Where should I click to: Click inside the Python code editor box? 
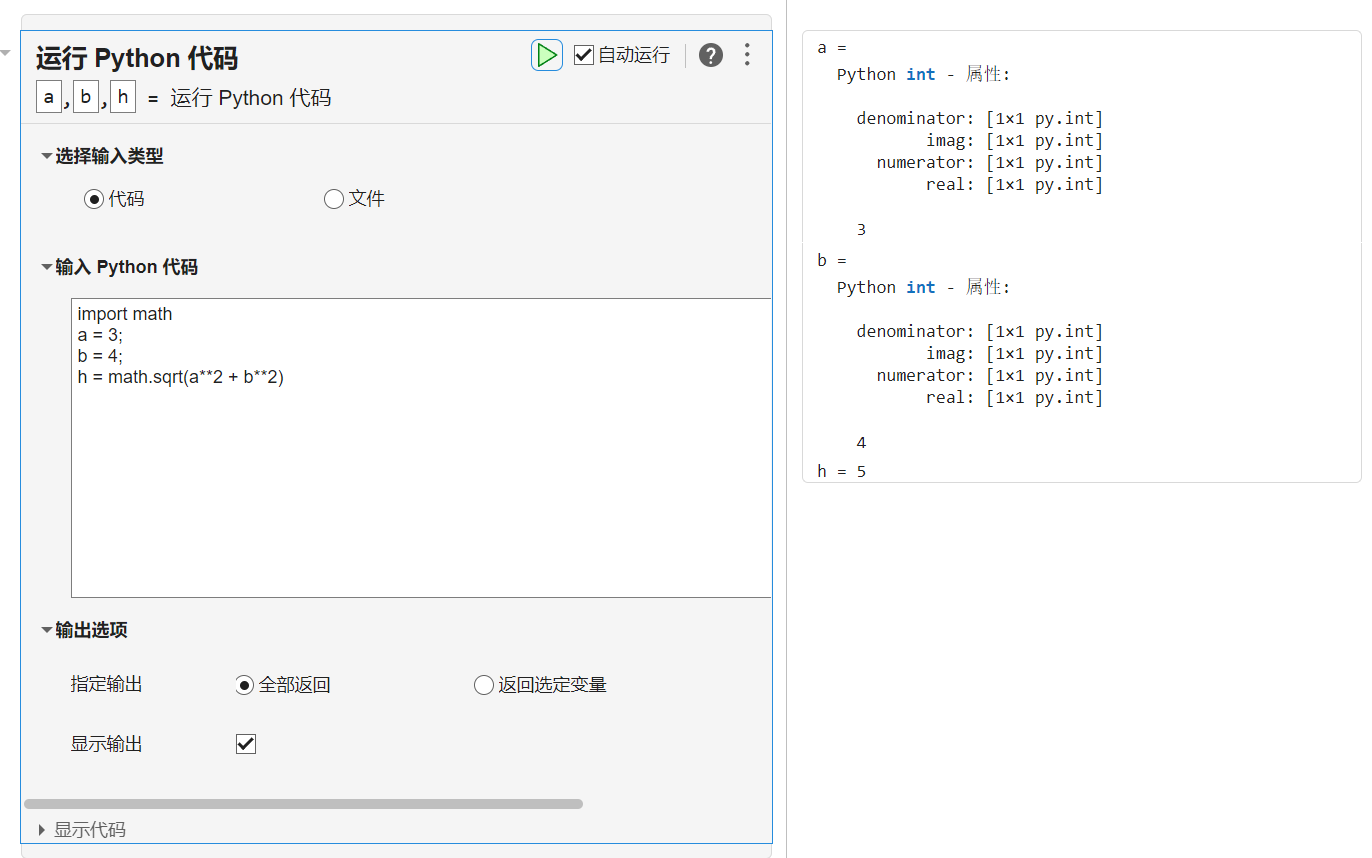421,448
